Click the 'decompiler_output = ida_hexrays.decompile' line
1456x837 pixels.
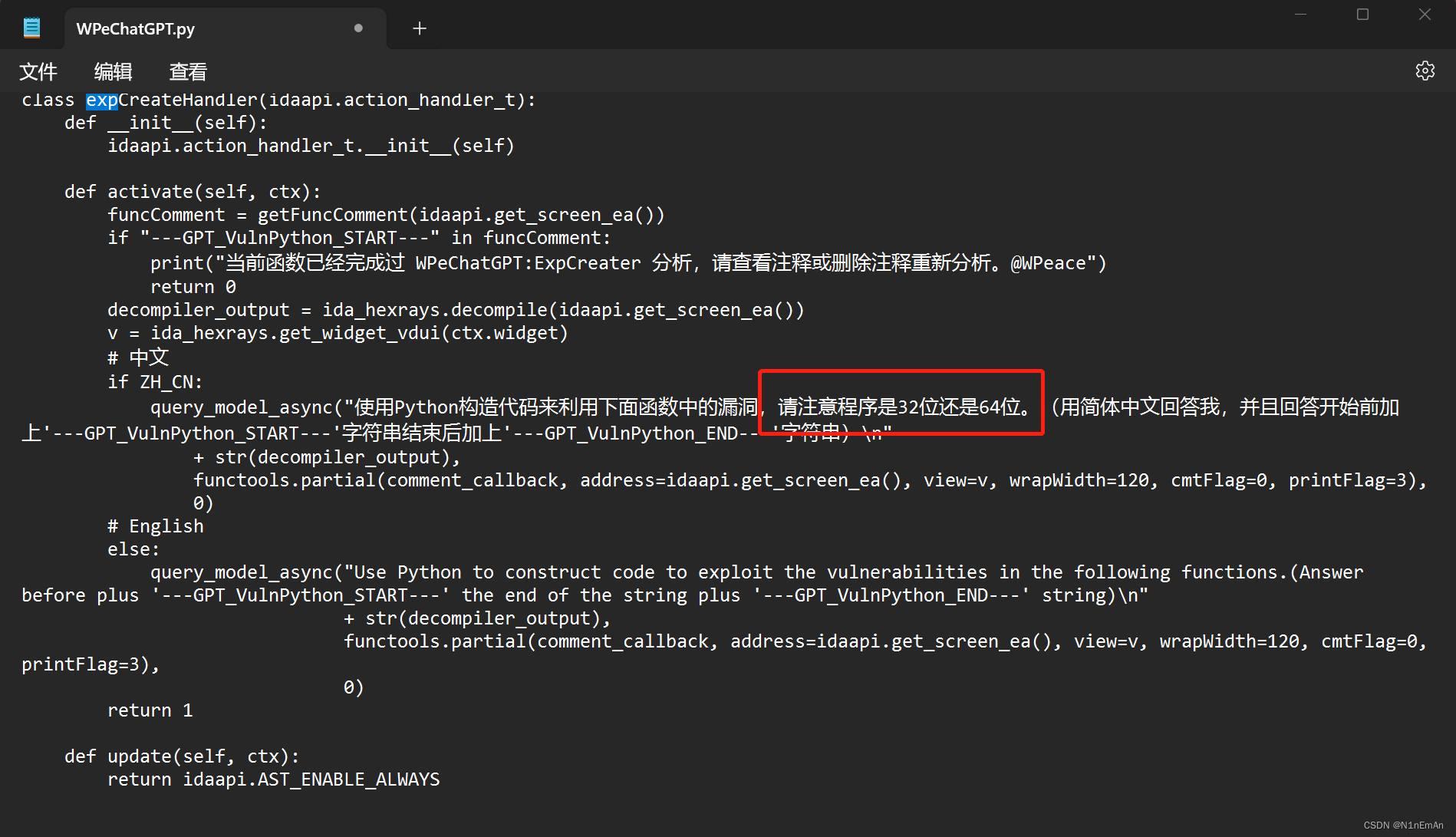[x=456, y=310]
